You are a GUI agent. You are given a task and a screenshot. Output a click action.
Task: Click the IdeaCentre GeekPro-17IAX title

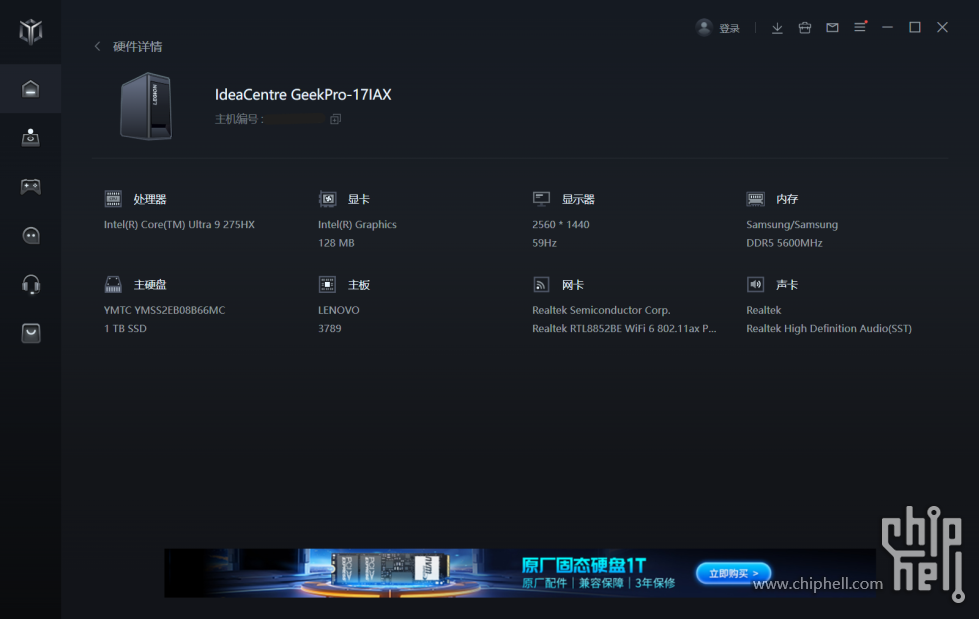303,94
